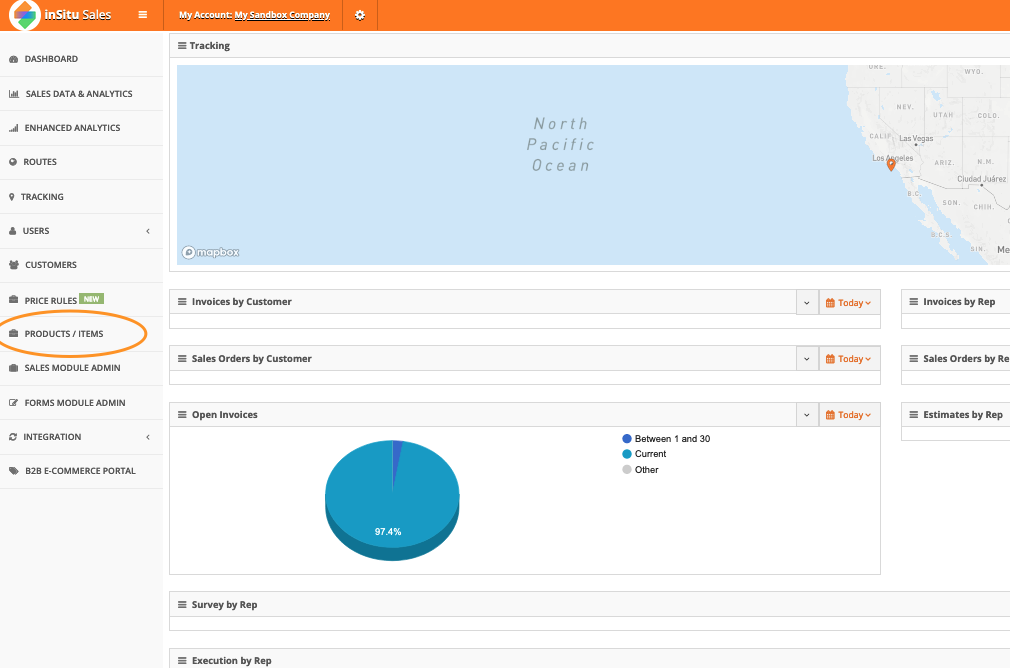Viewport: 1010px width, 668px height.
Task: Click the Open Invoices panel menu icon
Action: point(182,415)
